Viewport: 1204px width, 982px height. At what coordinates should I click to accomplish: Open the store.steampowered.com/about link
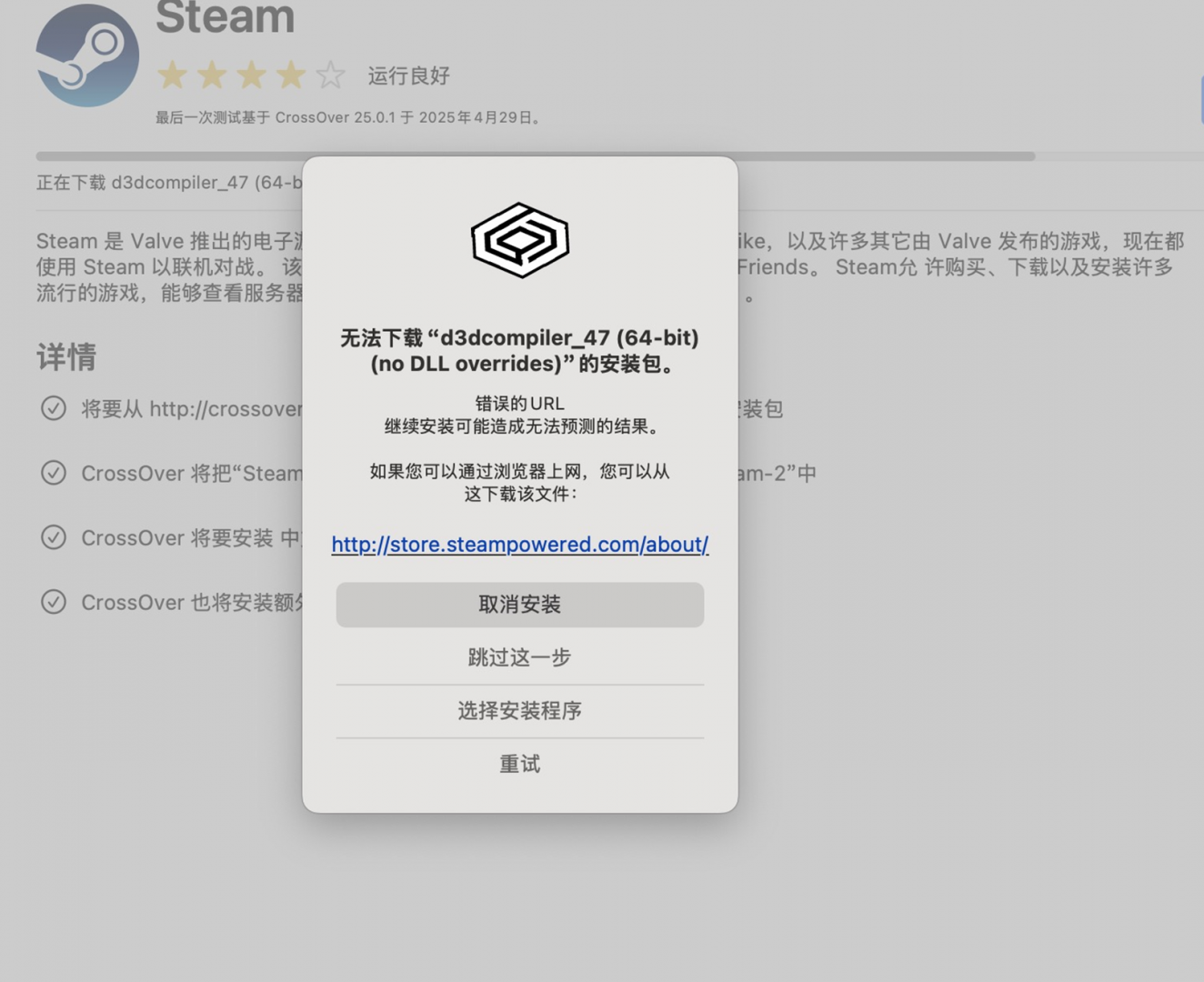pos(520,545)
